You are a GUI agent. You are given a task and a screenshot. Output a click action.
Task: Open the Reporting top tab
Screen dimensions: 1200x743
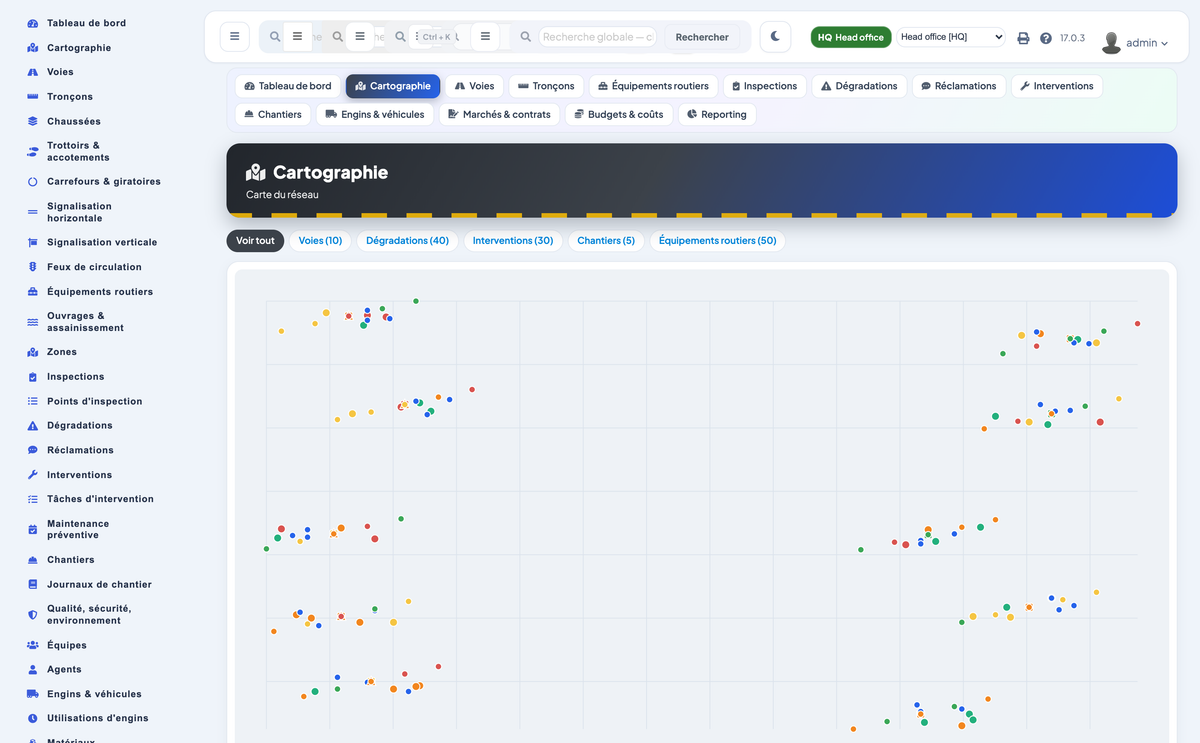pyautogui.click(x=717, y=115)
